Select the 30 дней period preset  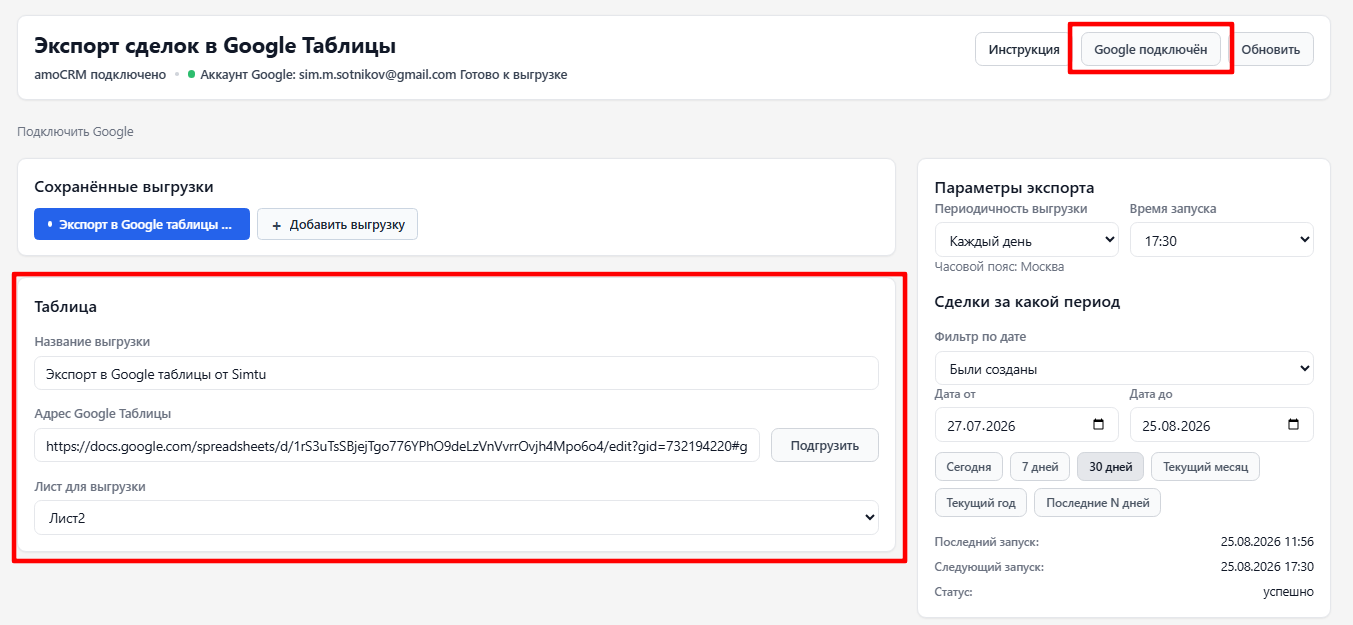coord(1110,467)
